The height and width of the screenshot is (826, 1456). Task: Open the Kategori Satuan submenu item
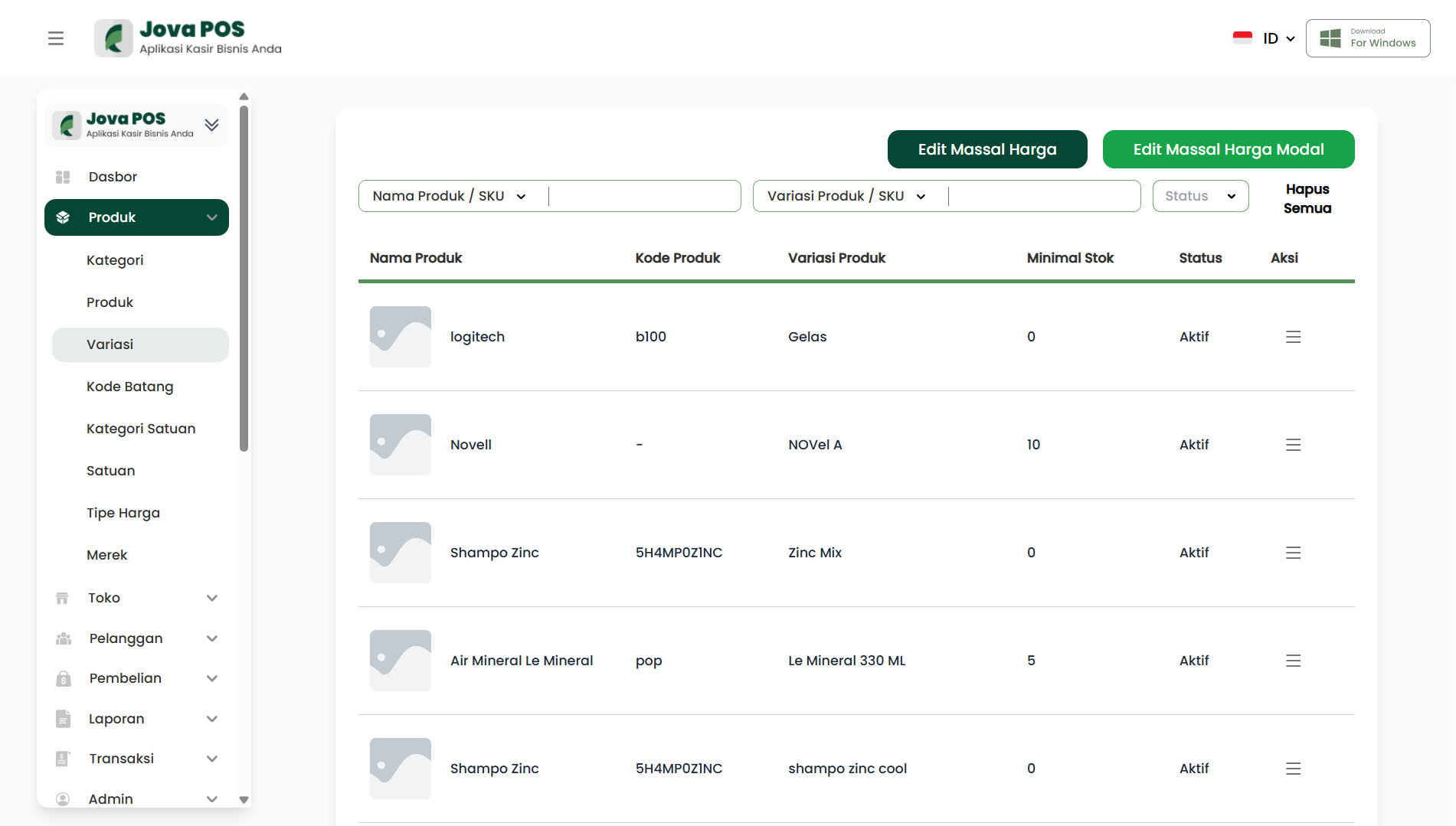click(141, 429)
